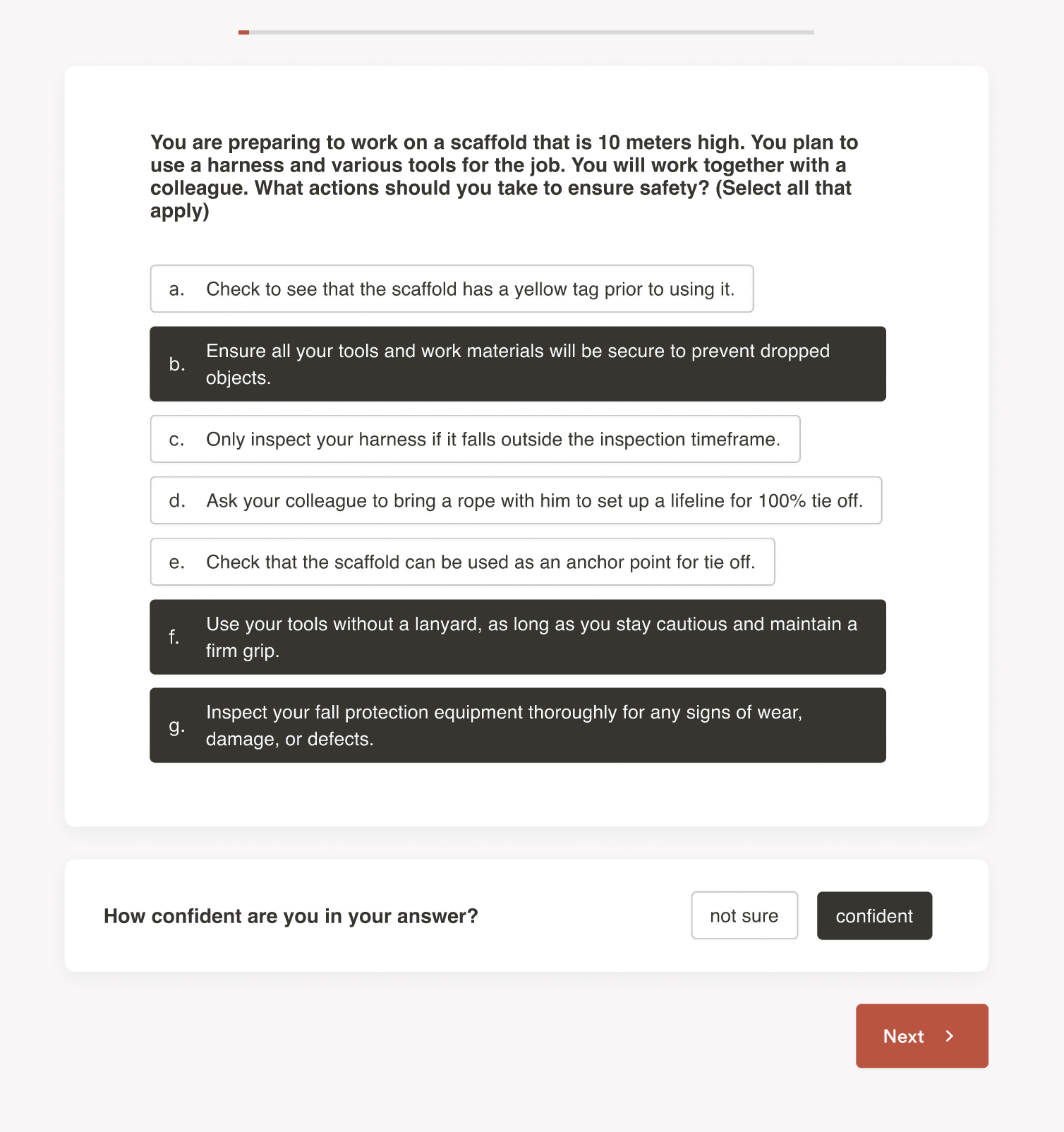Click the letter 'c.' option marker
This screenshot has height=1132, width=1064.
tap(176, 440)
